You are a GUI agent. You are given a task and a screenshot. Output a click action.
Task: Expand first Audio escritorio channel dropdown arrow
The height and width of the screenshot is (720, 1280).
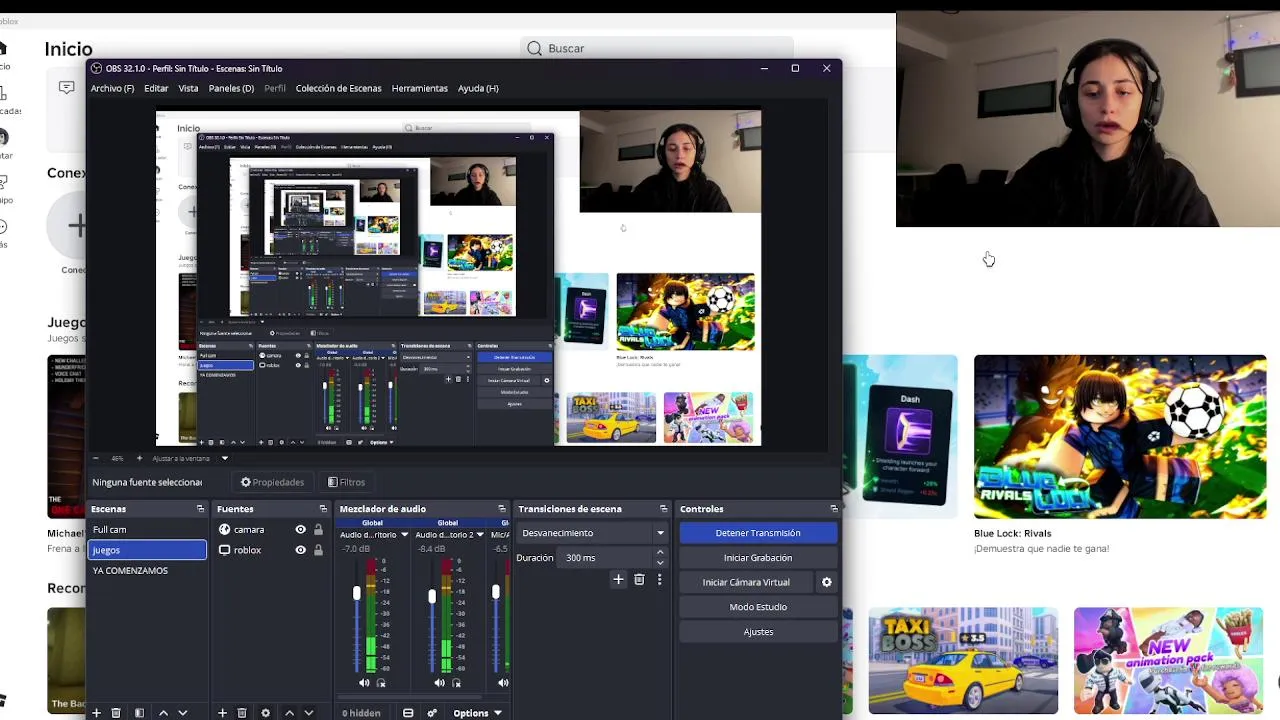(x=404, y=535)
